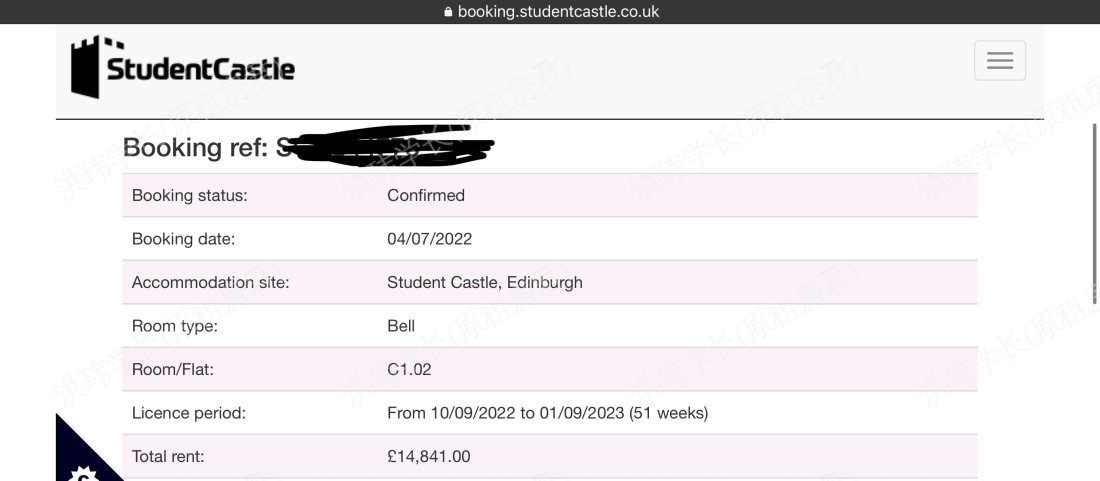Screen dimensions: 1100x481
Task: Click the vertical scrollbar on the right edge
Action: 1095,214
